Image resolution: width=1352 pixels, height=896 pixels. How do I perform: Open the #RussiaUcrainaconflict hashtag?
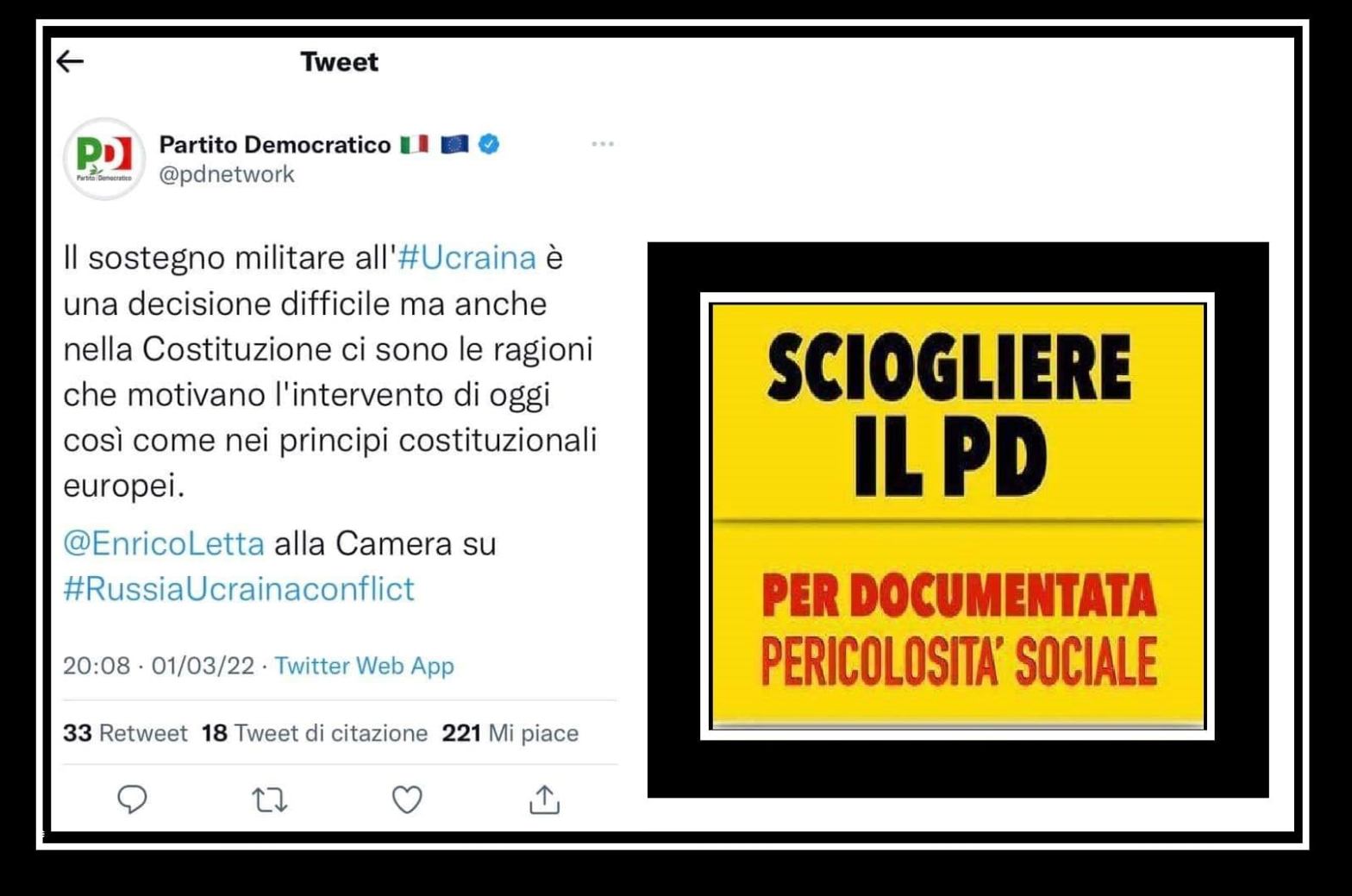coord(239,589)
